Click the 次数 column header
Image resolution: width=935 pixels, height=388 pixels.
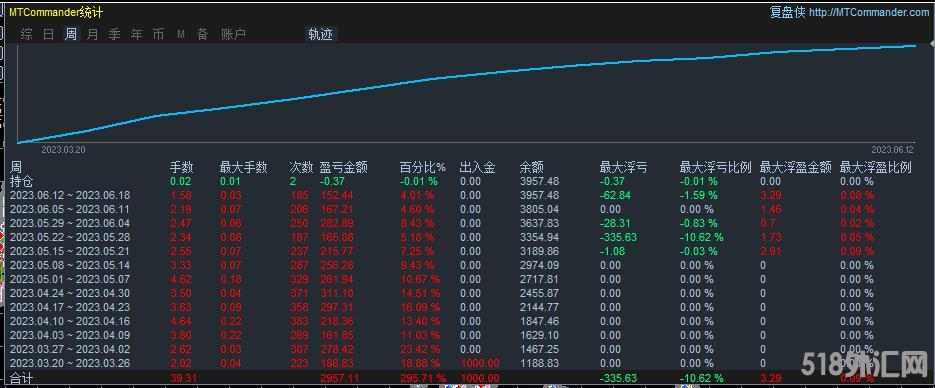point(301,168)
